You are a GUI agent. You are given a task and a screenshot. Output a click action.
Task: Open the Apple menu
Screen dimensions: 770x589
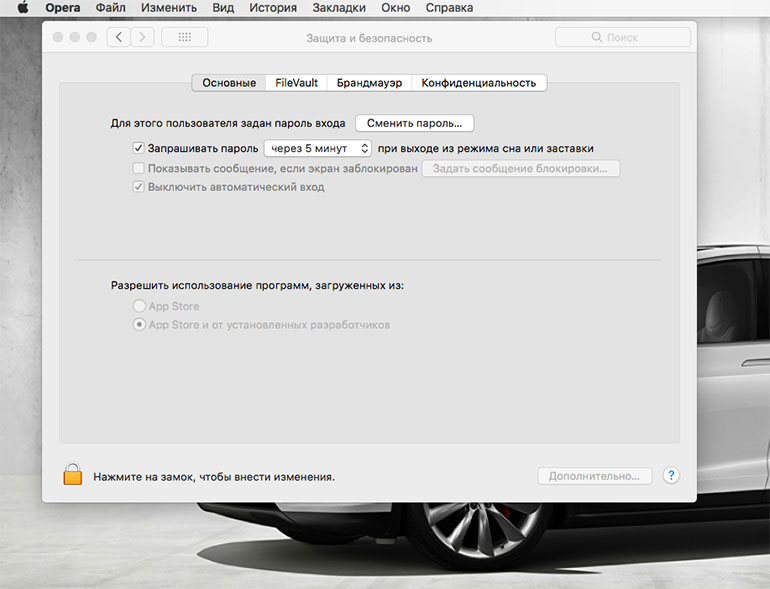(x=23, y=7)
